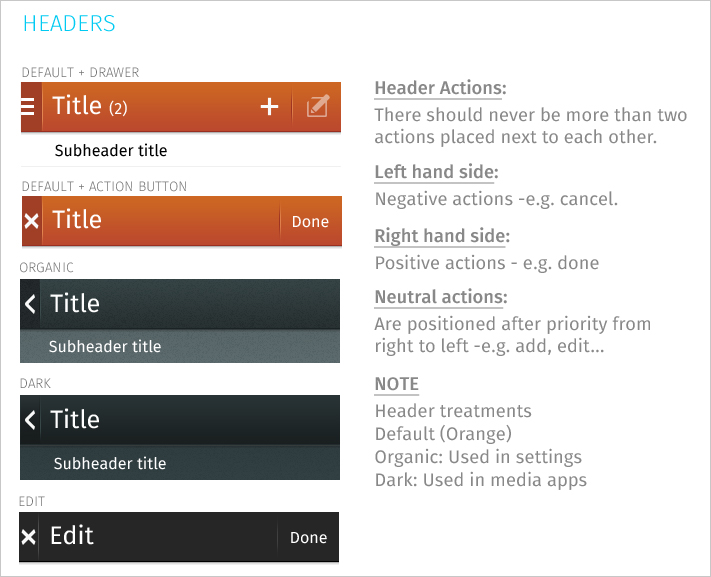Viewport: 711px width, 577px height.
Task: Click the white Subheader title row
Action: (x=181, y=150)
